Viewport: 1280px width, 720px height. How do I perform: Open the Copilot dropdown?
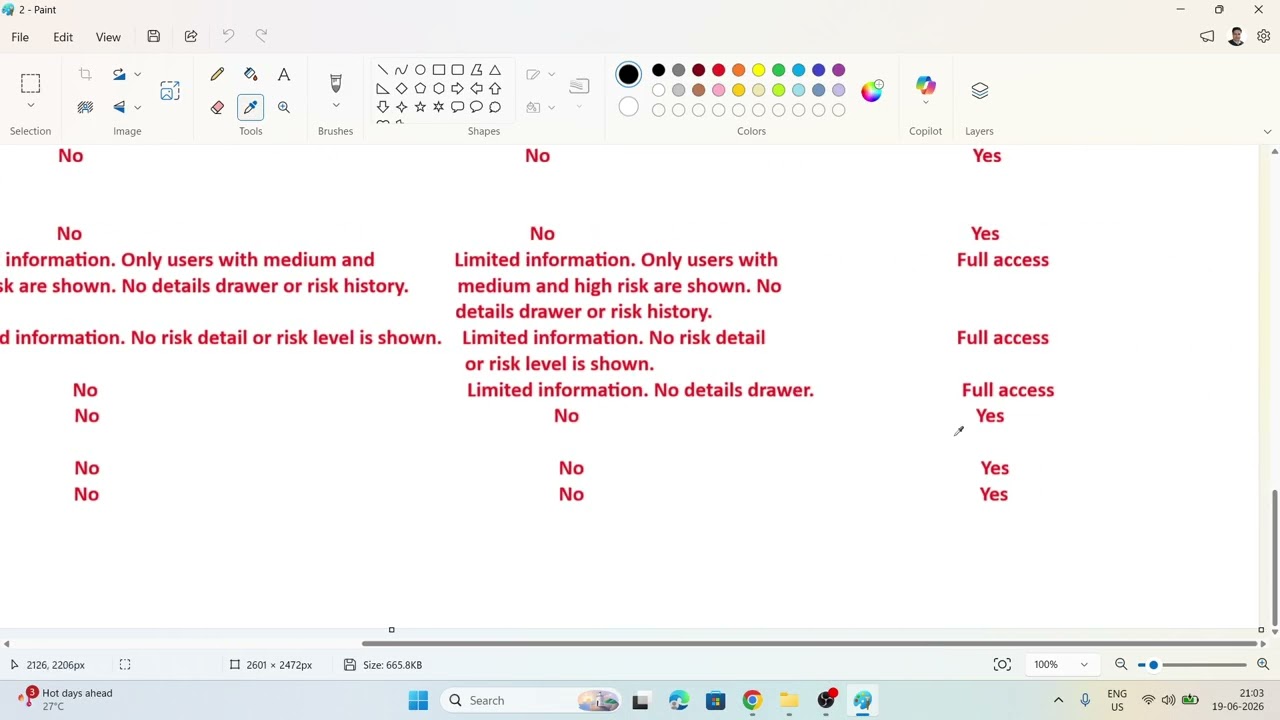pyautogui.click(x=925, y=102)
